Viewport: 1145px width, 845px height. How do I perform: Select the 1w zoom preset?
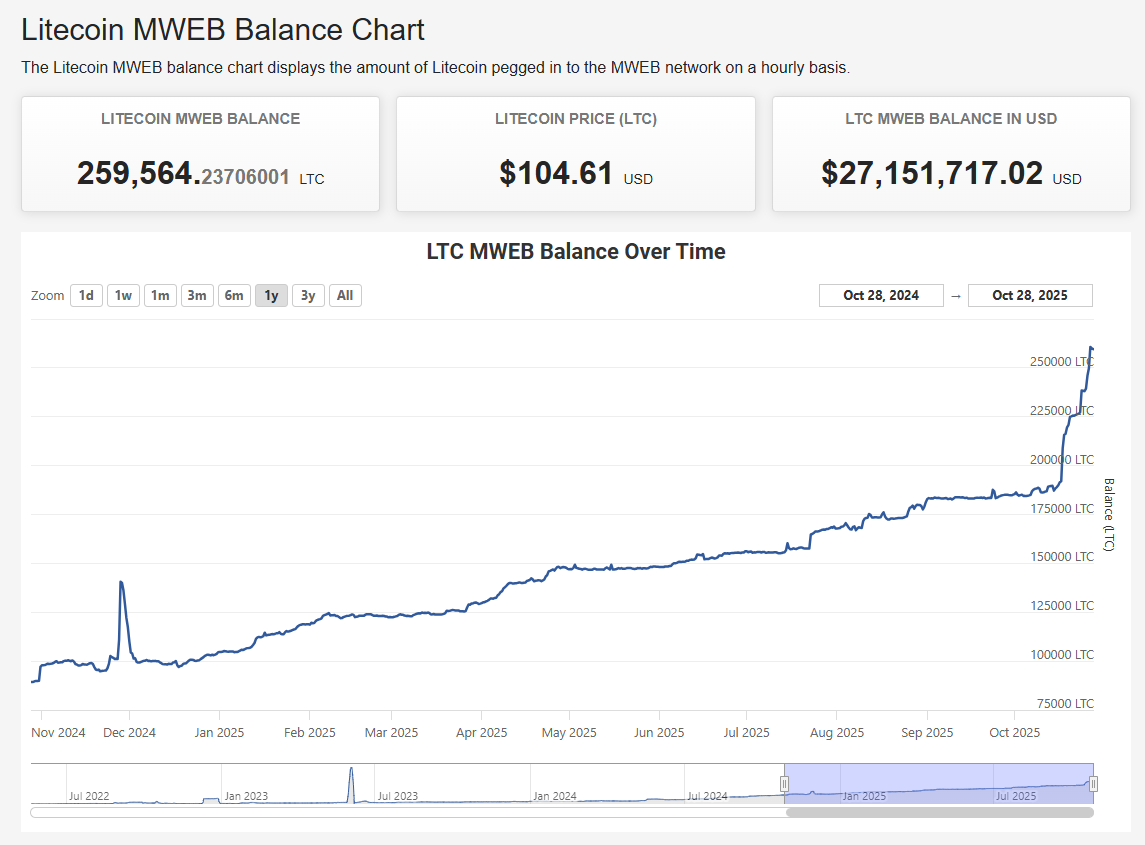(x=123, y=295)
